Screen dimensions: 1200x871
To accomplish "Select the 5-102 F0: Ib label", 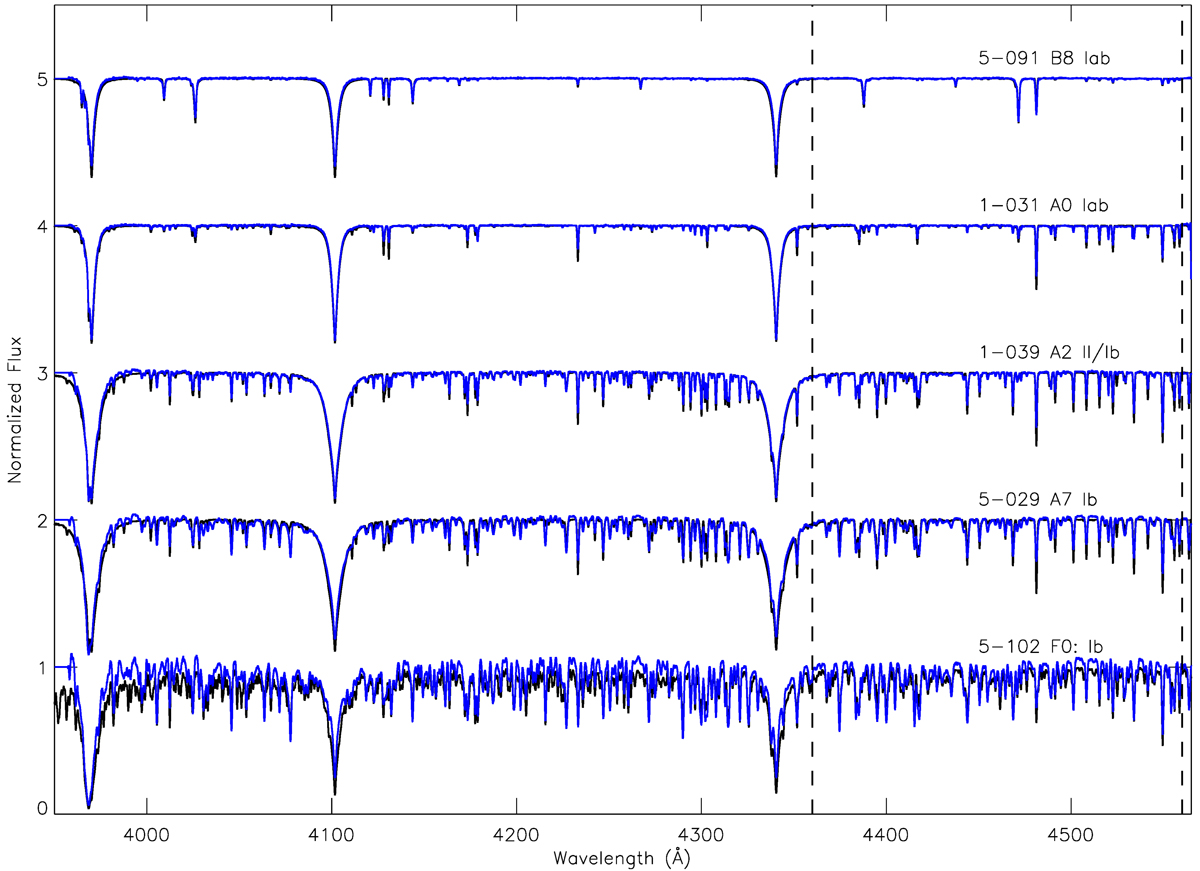I will point(1045,645).
